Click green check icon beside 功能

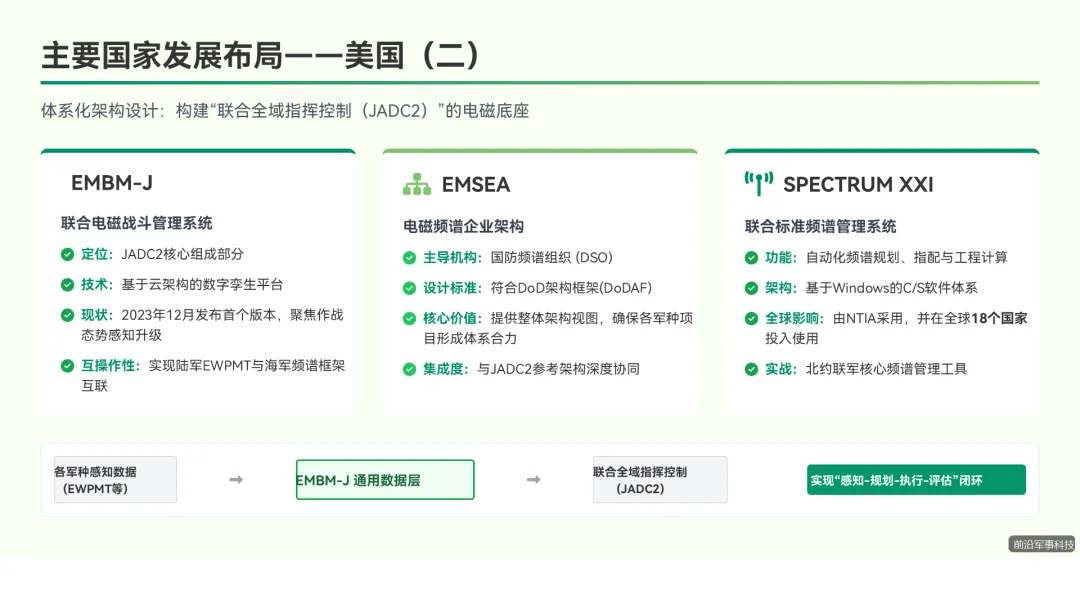click(751, 258)
